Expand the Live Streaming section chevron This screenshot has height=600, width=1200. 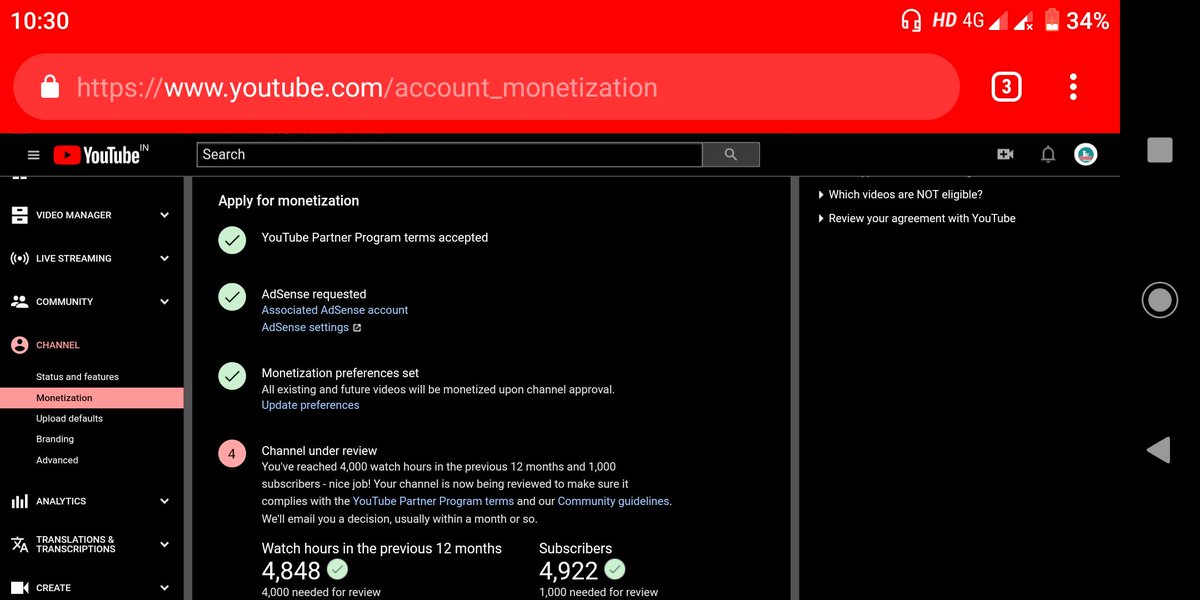164,258
